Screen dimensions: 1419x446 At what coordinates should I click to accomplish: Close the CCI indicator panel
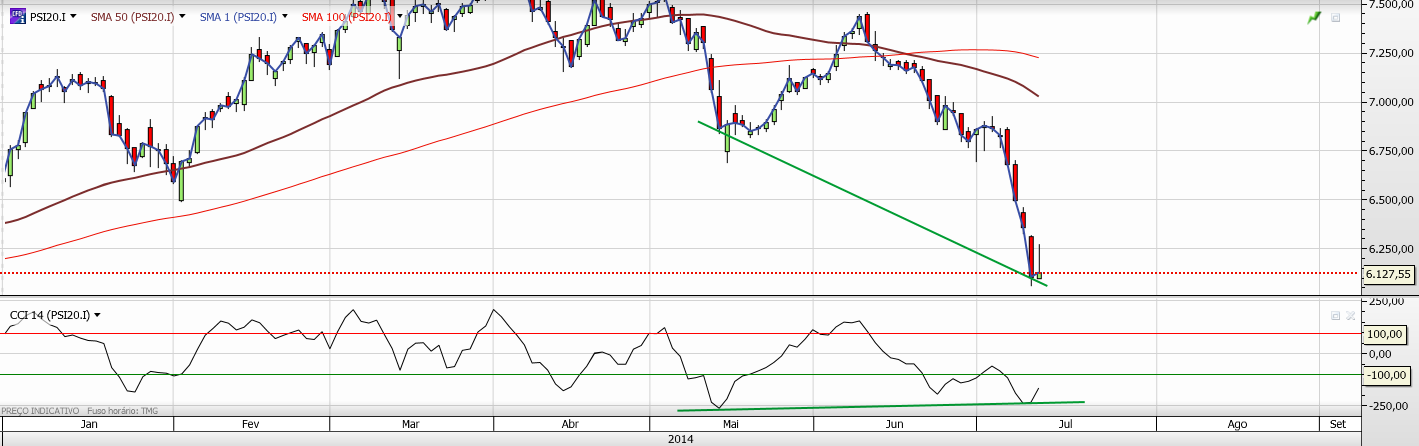1350,315
